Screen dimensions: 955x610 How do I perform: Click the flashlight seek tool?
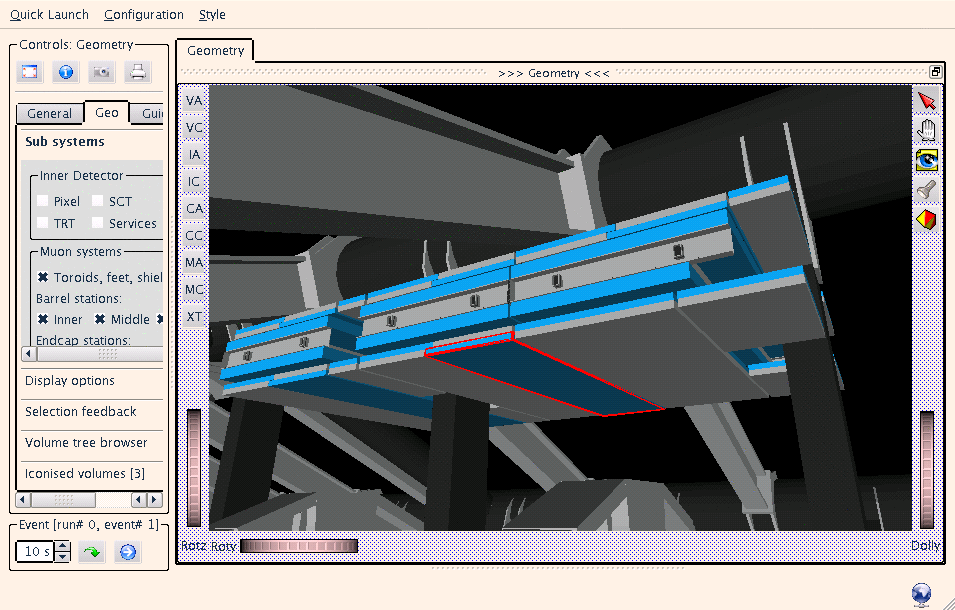926,189
